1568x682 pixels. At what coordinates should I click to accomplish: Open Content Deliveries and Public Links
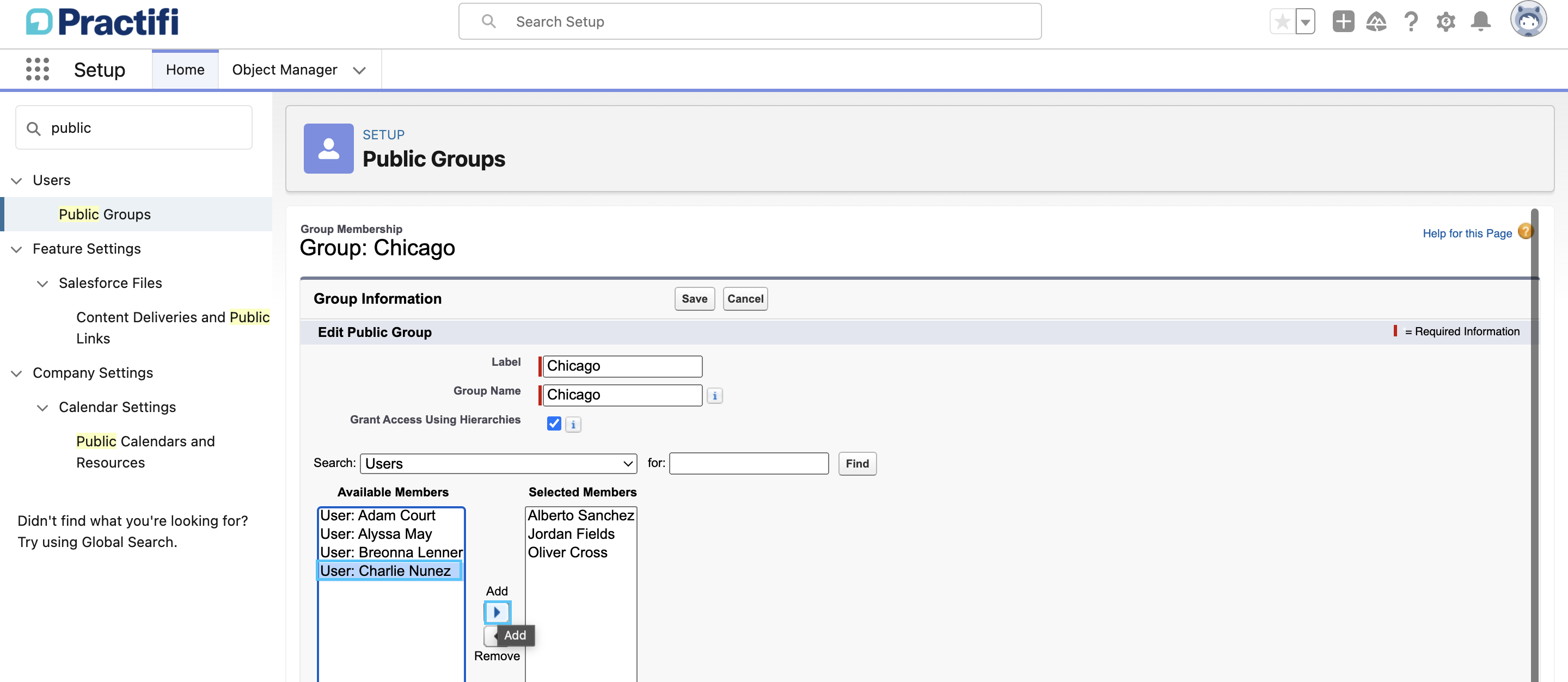pyautogui.click(x=172, y=328)
